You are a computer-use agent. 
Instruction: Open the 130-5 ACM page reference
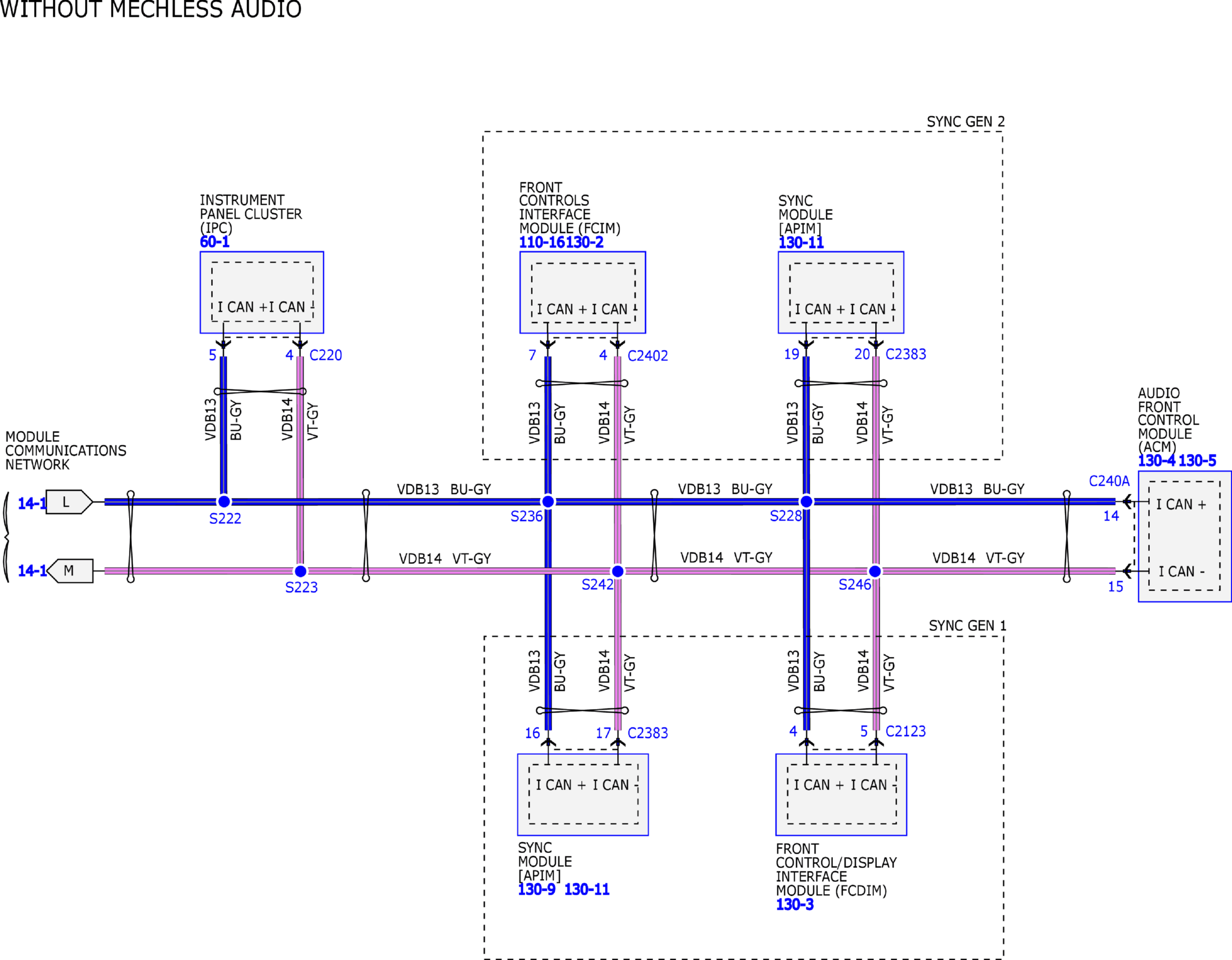pyautogui.click(x=1197, y=461)
